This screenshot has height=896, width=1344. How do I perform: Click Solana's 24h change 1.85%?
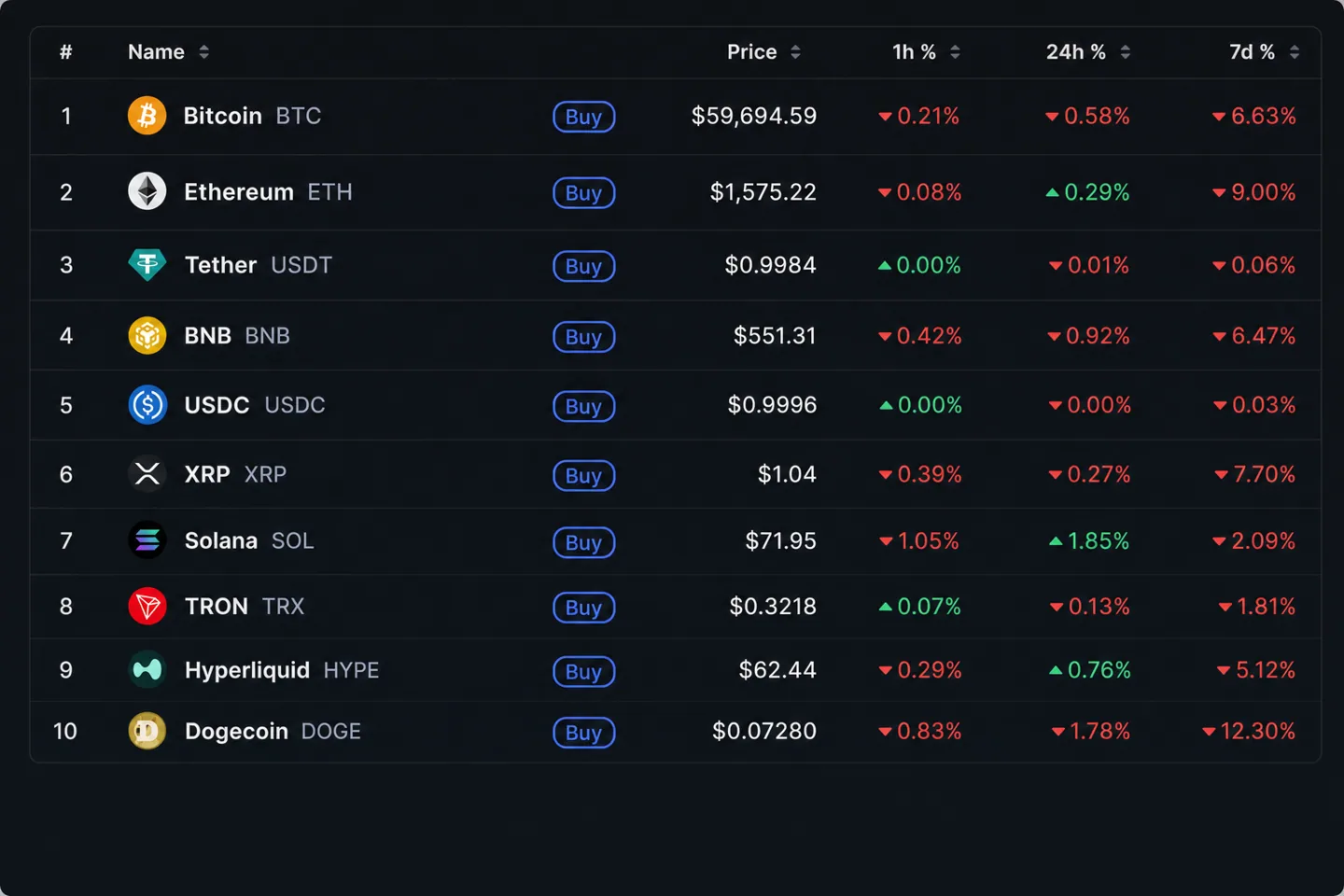point(1088,540)
